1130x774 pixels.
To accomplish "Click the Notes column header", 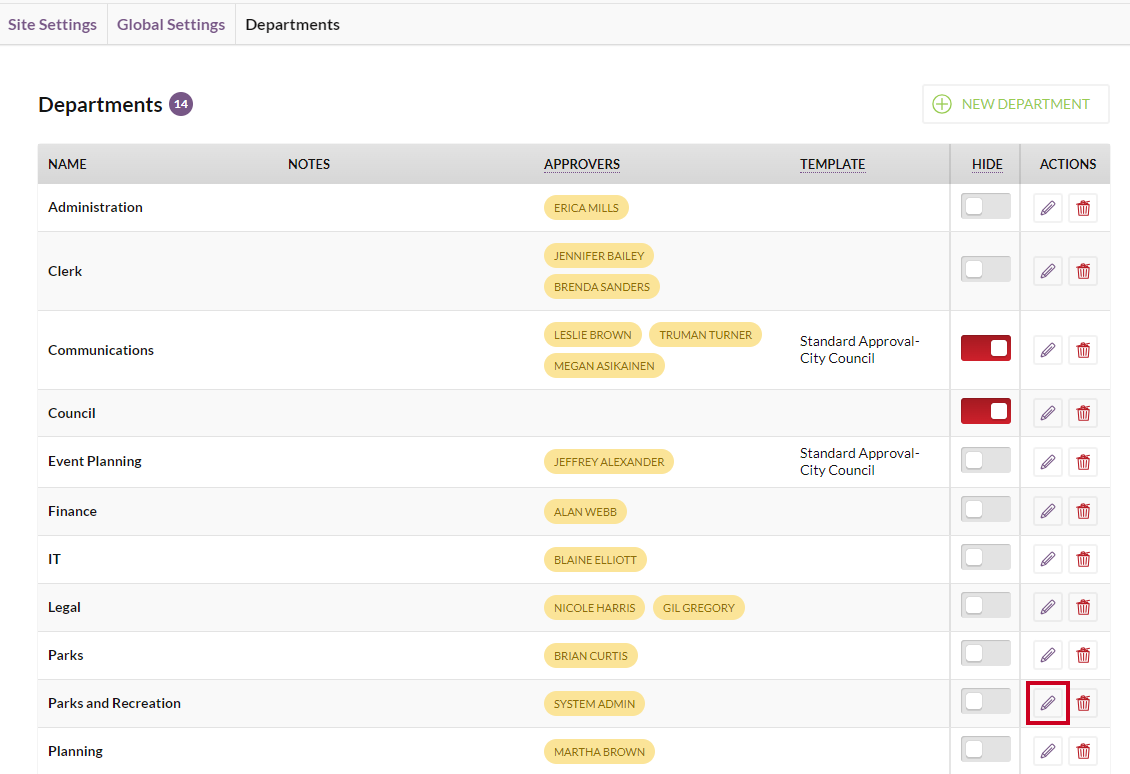I will [x=308, y=164].
